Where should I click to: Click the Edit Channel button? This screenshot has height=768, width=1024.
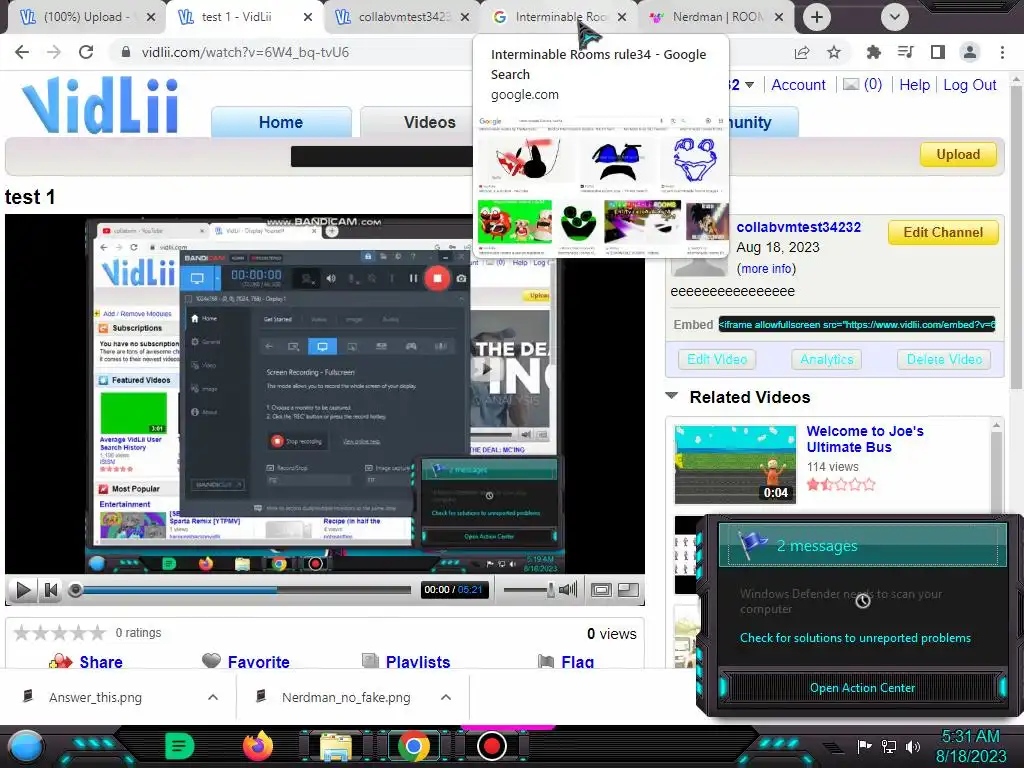click(x=943, y=232)
